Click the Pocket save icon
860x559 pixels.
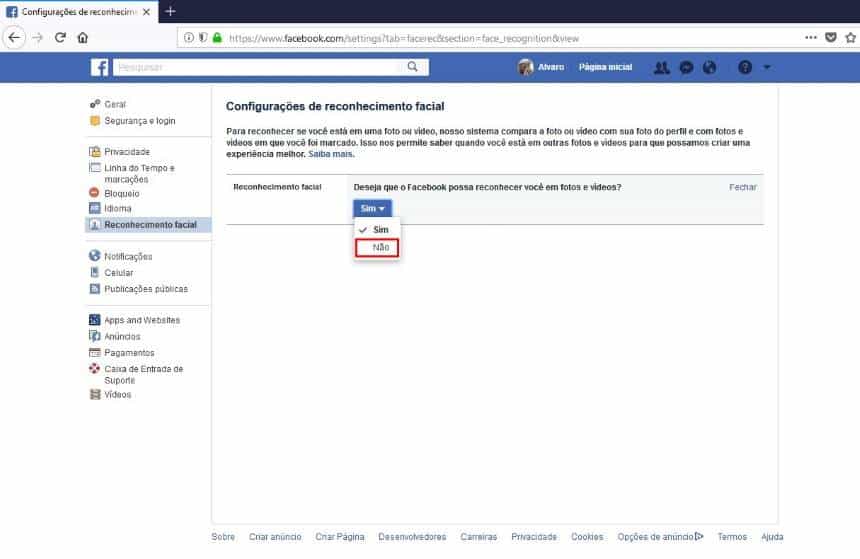click(831, 37)
